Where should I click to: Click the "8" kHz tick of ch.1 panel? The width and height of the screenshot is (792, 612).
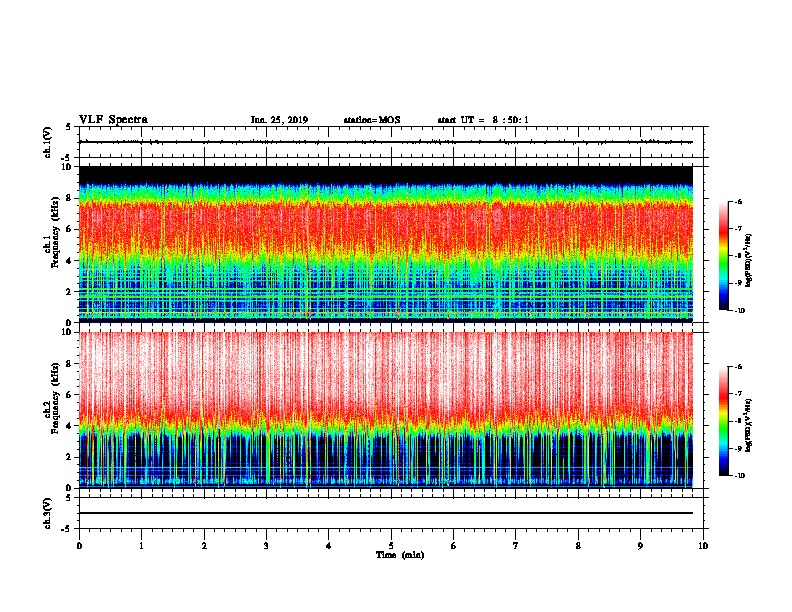coord(69,198)
